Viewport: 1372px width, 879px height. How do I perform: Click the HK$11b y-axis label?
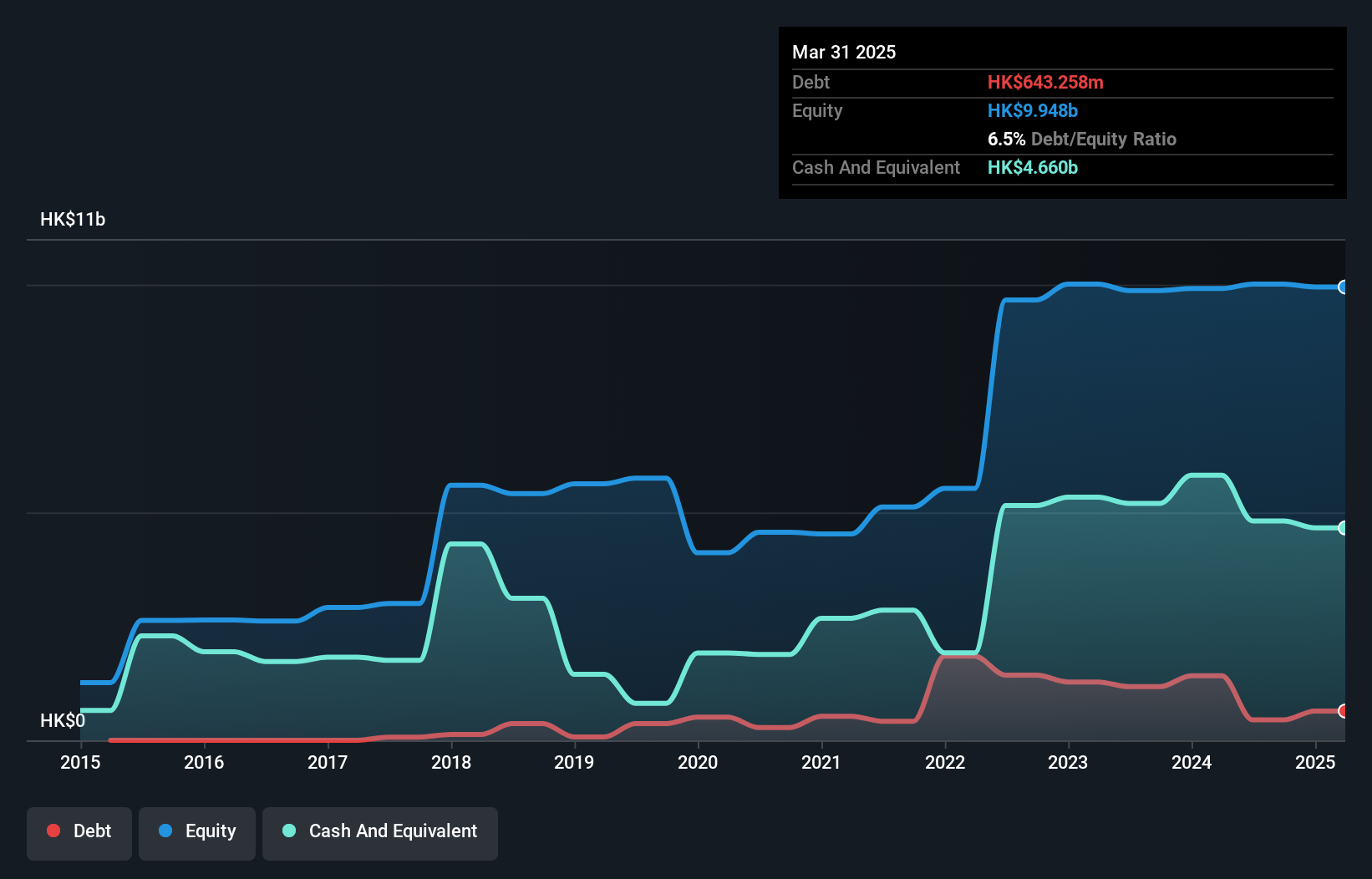click(x=73, y=220)
